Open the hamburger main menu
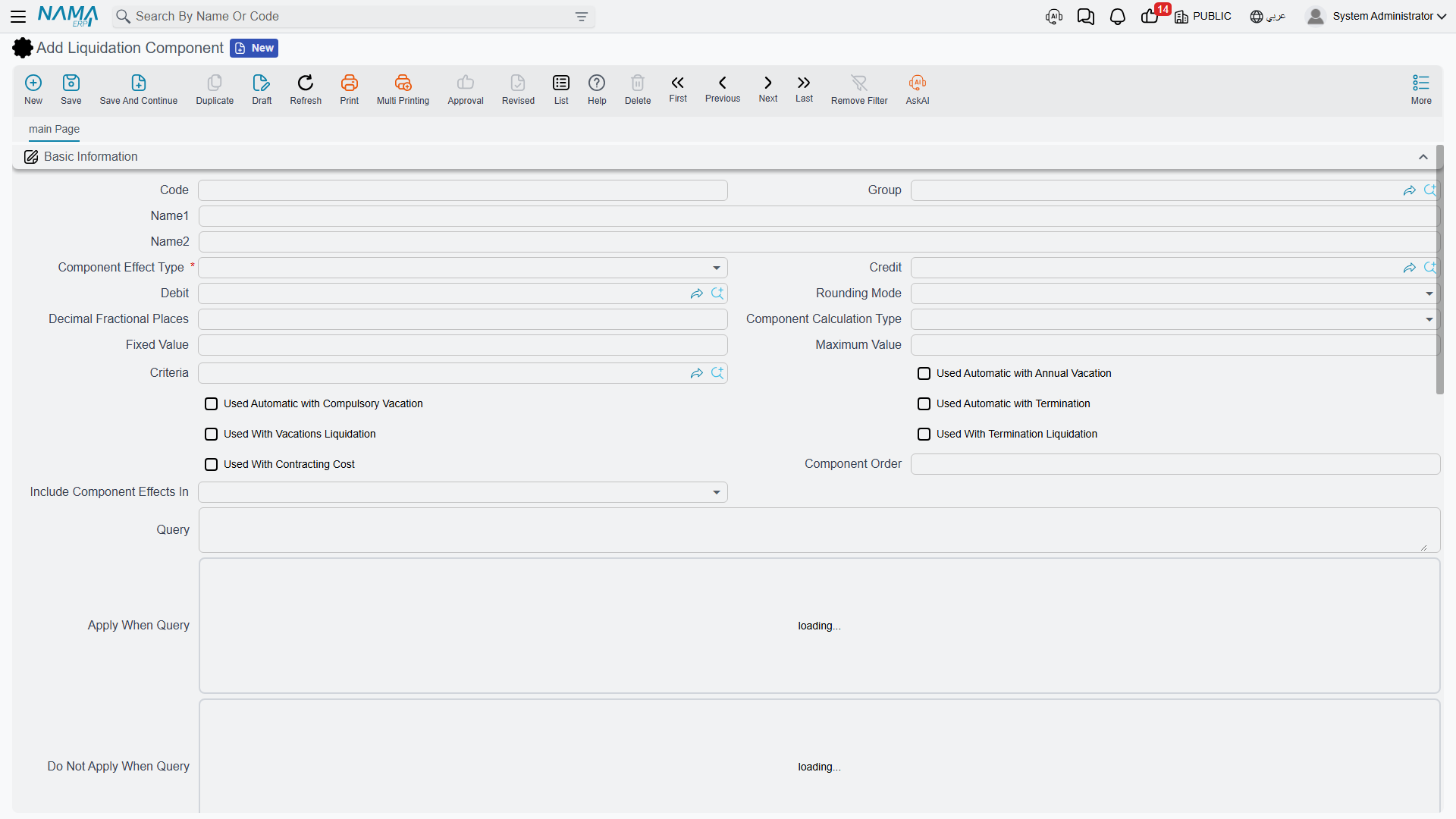1456x819 pixels. point(18,17)
